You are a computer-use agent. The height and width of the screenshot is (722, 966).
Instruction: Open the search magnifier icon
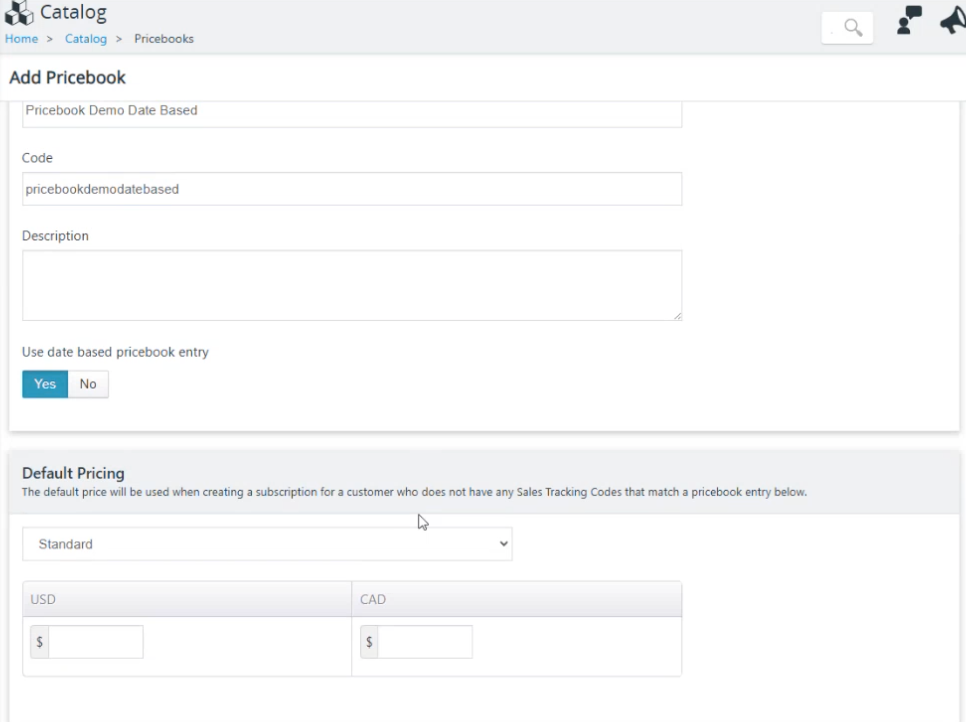853,28
